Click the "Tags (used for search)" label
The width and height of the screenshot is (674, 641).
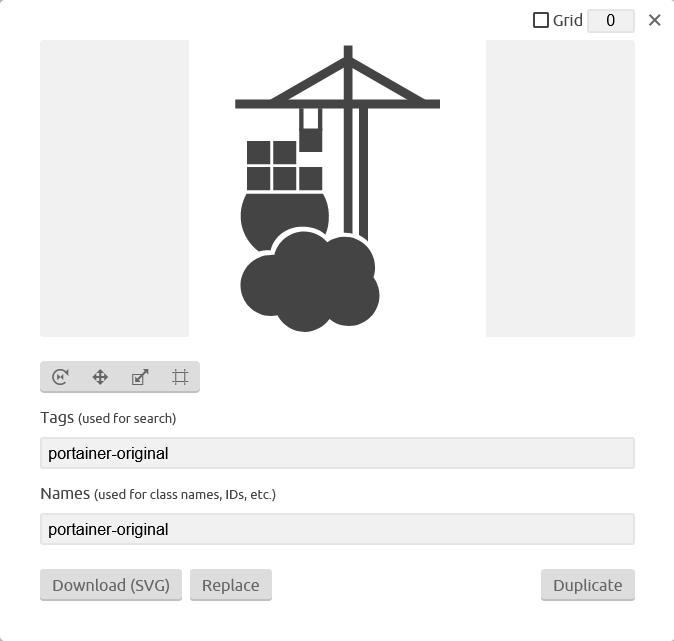click(108, 418)
